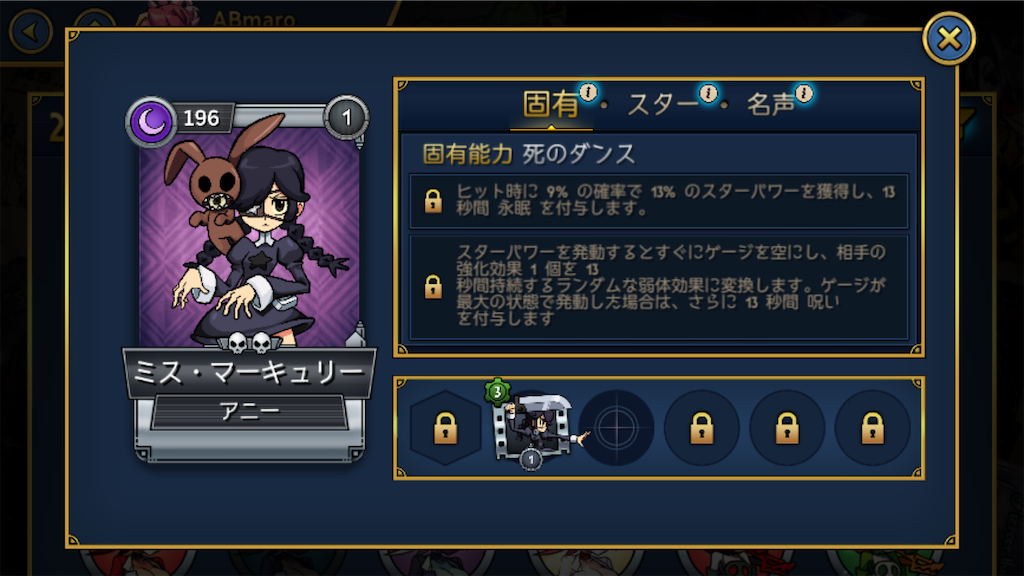Tap the first locked circular slot
This screenshot has width=1024, height=576.
(701, 428)
